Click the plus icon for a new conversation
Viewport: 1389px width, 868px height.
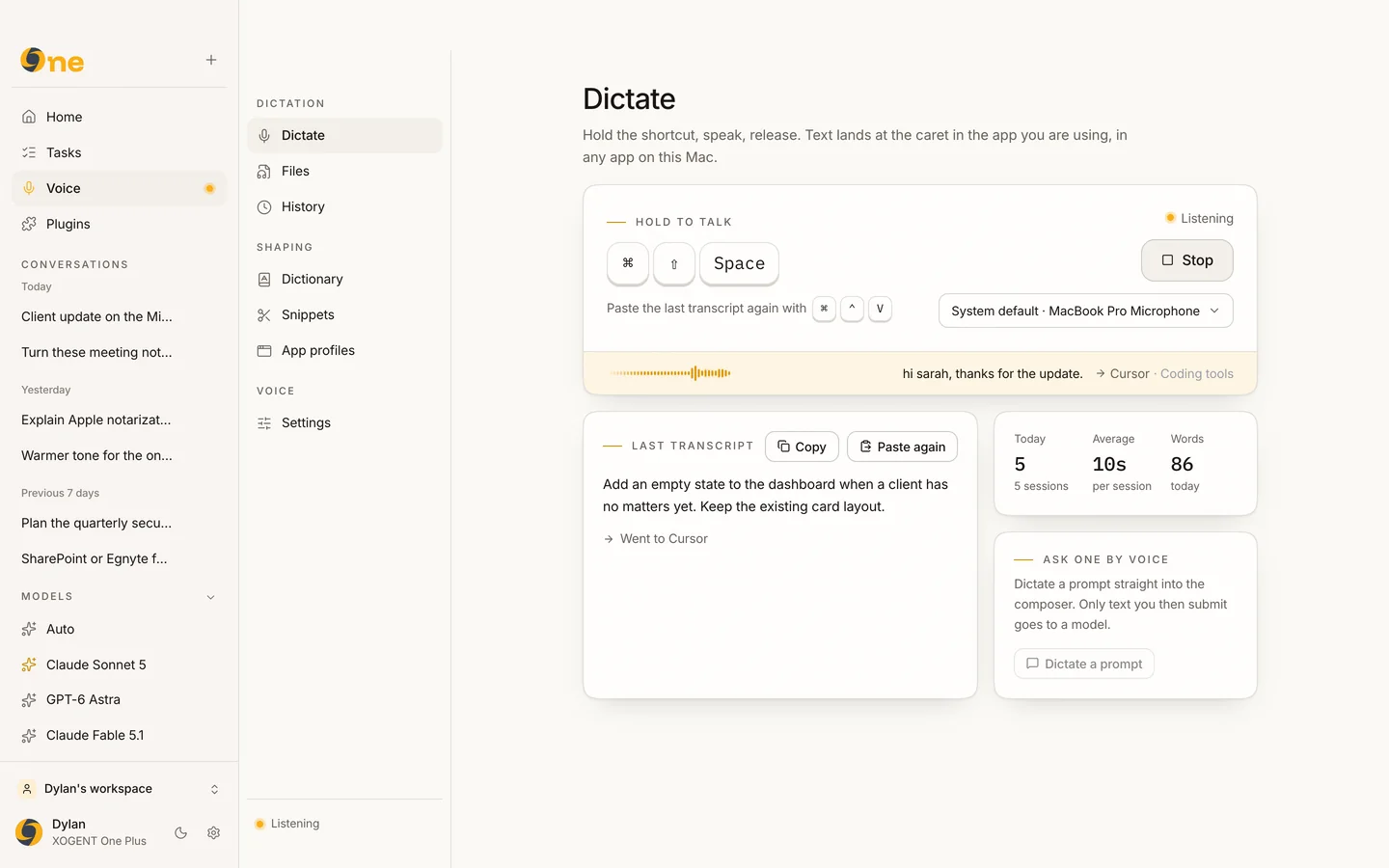click(211, 60)
